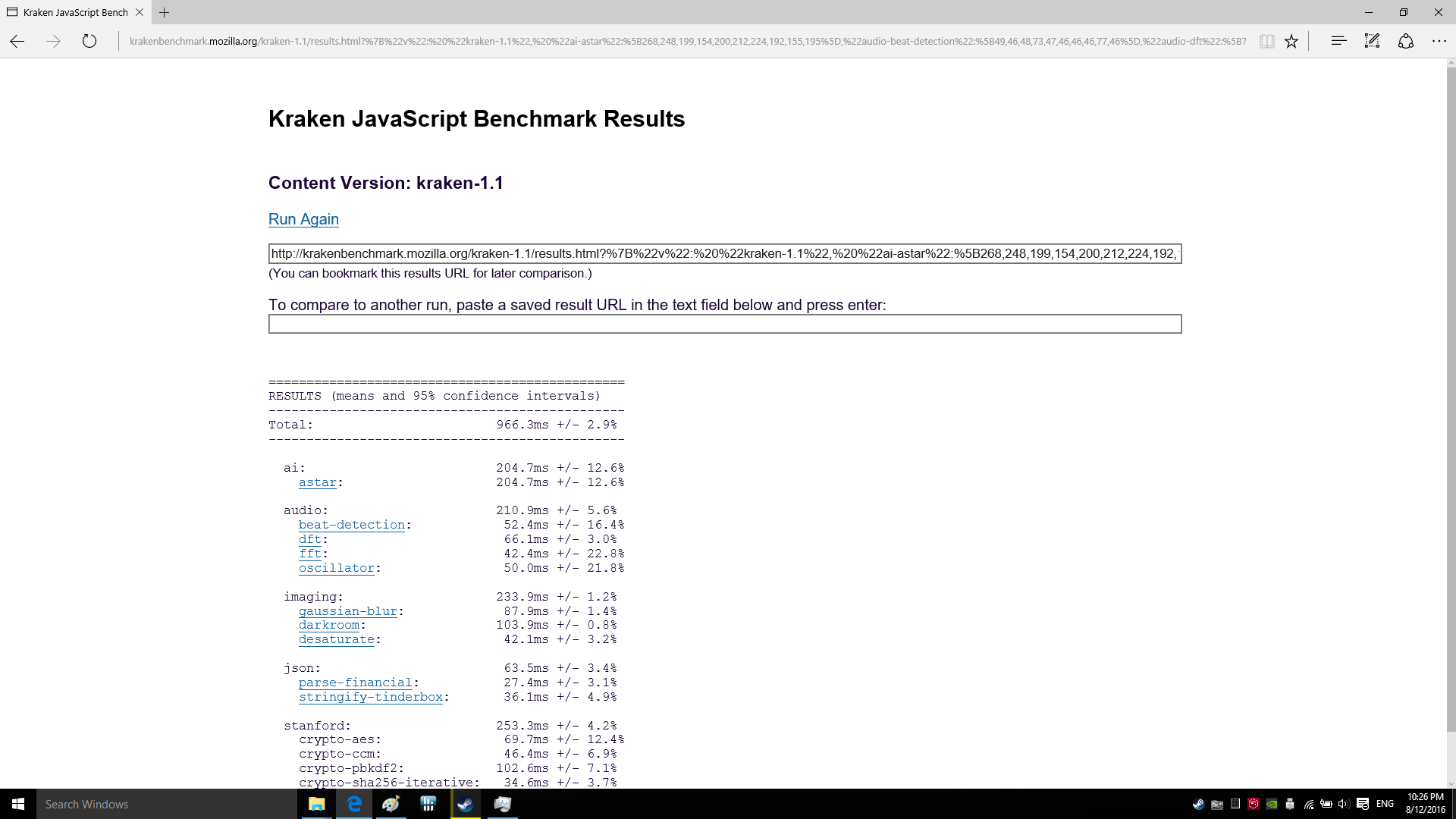Open the stringify-tinderbox link

(370, 697)
